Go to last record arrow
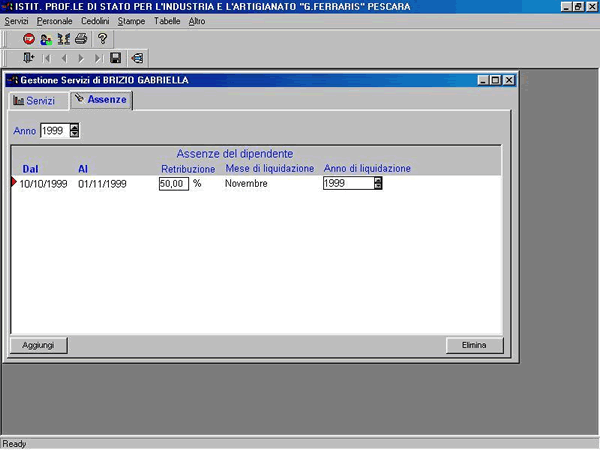This screenshot has width=600, height=450. 98,59
